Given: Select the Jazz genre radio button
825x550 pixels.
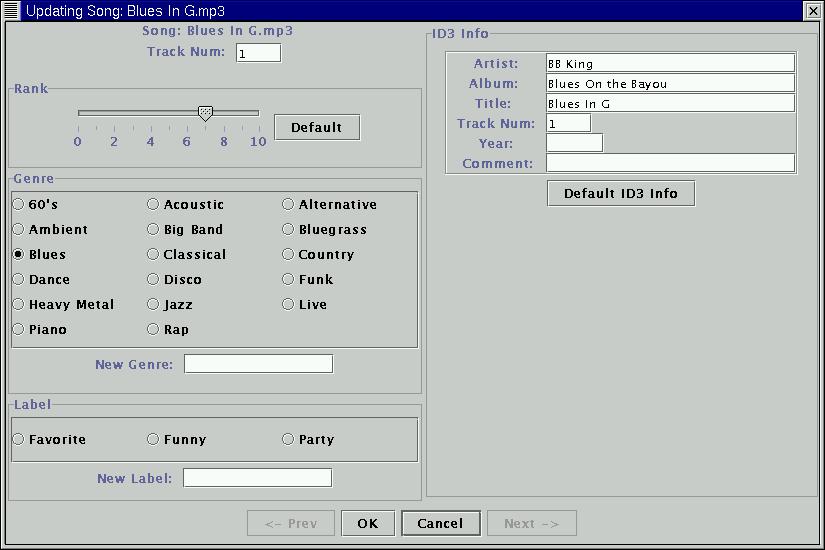Looking at the screenshot, I should (x=153, y=304).
